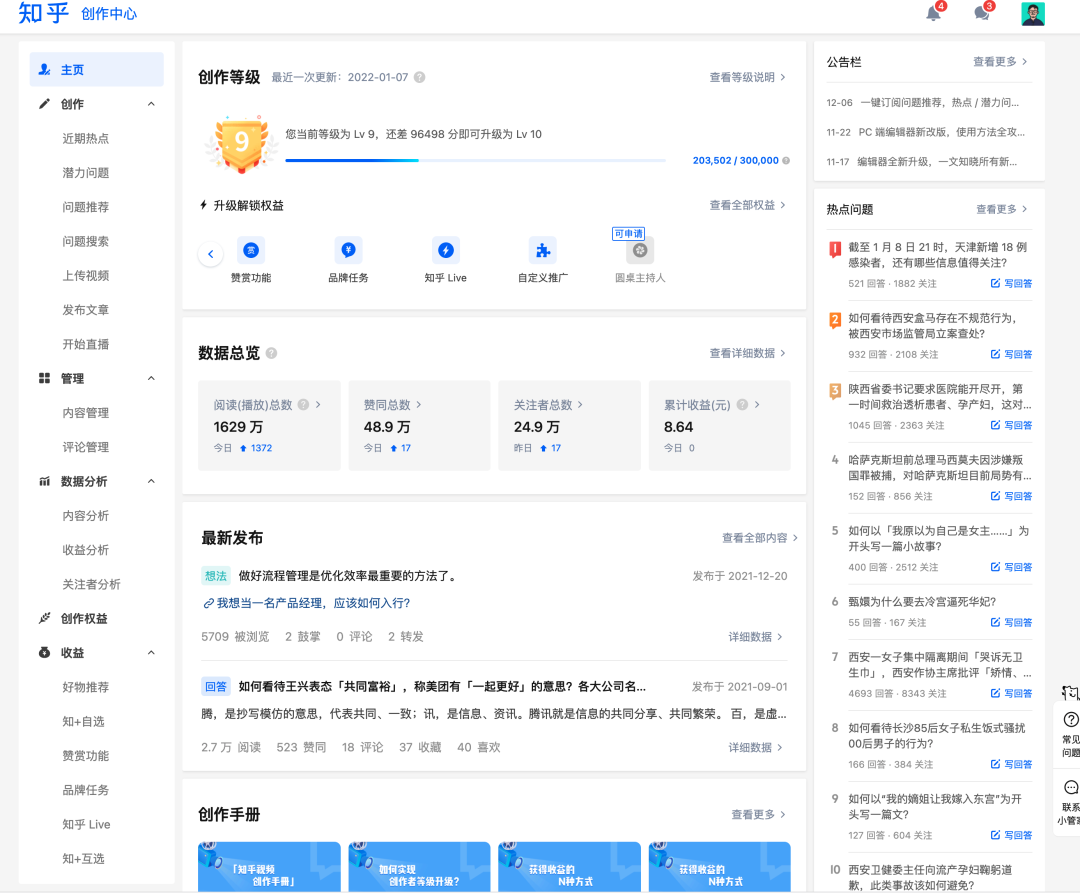Collapse the 管理 sidebar section
Viewport: 1080px width, 894px height.
point(152,378)
